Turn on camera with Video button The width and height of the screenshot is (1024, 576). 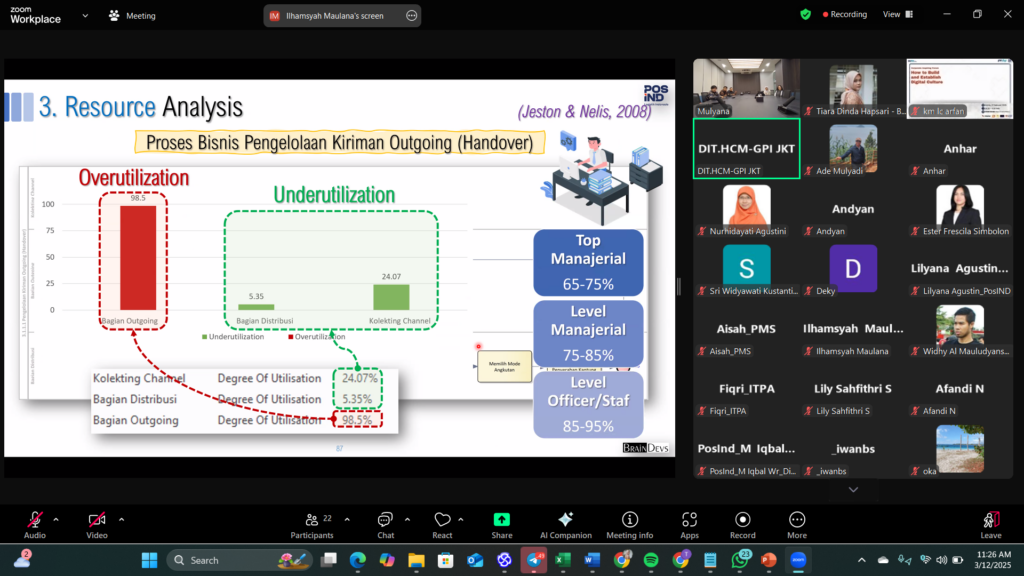[97, 524]
